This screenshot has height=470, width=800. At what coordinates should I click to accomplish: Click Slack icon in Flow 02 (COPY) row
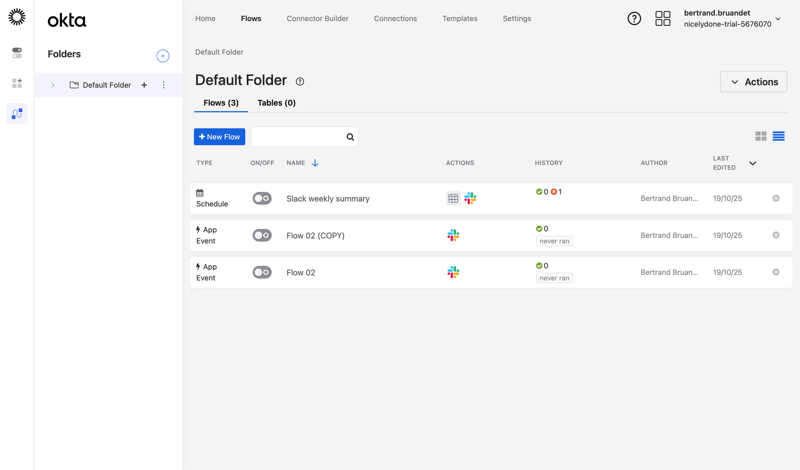(453, 235)
